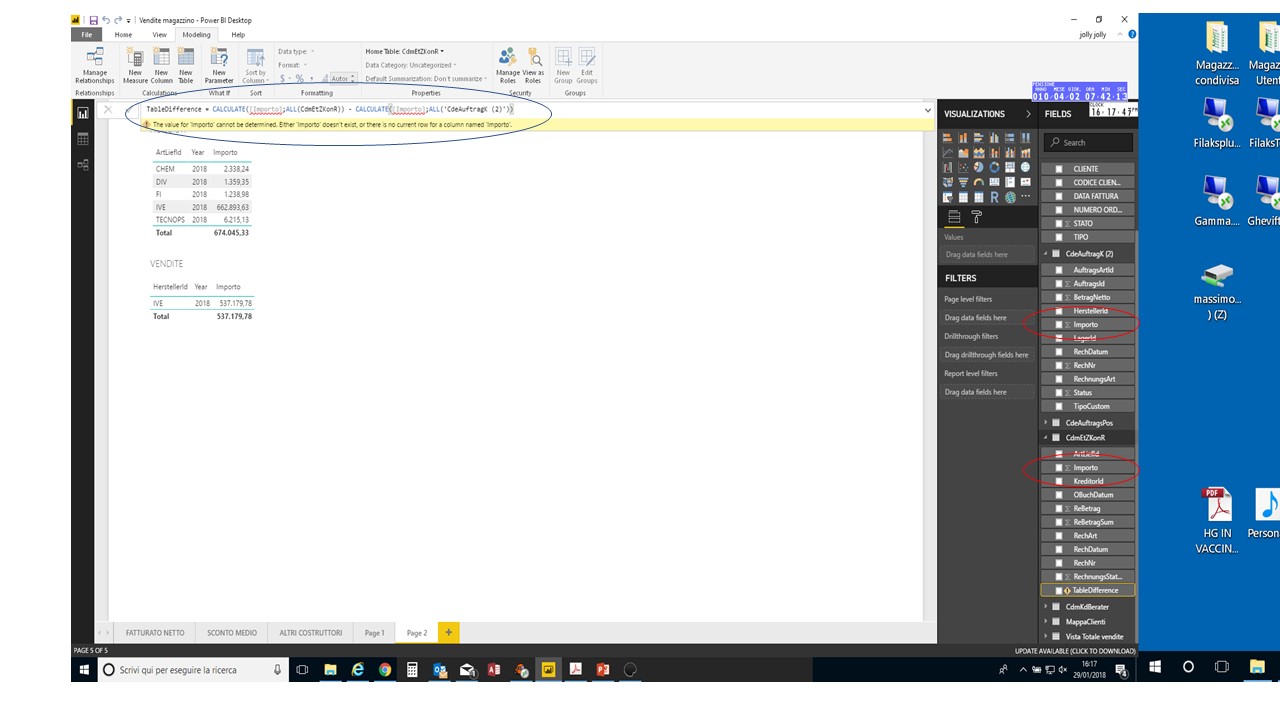
Task: Click the Fields search box
Action: coord(1088,142)
